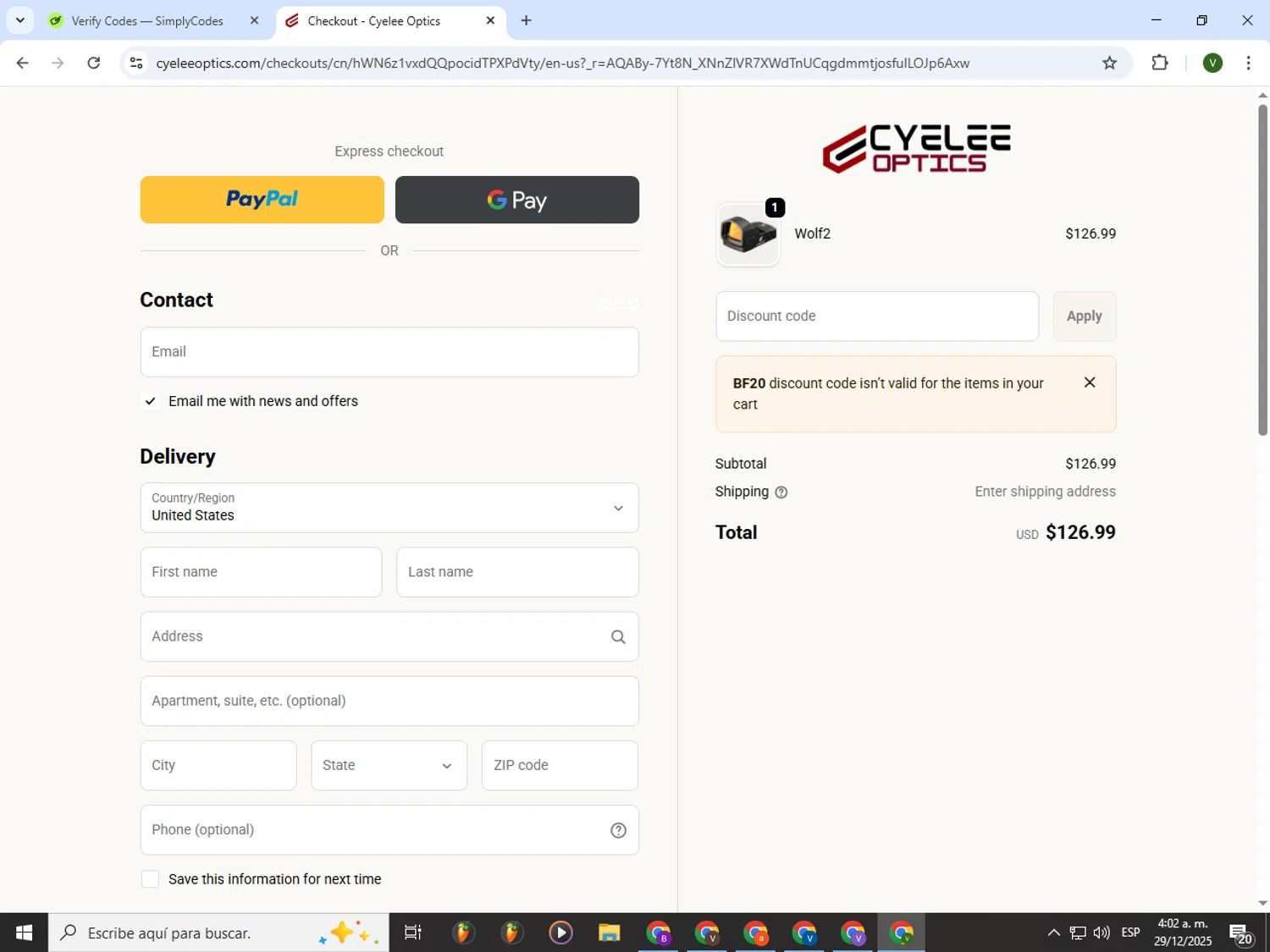This screenshot has height=952, width=1270.
Task: Dismiss the BF20 invalid code message
Action: pyautogui.click(x=1090, y=382)
